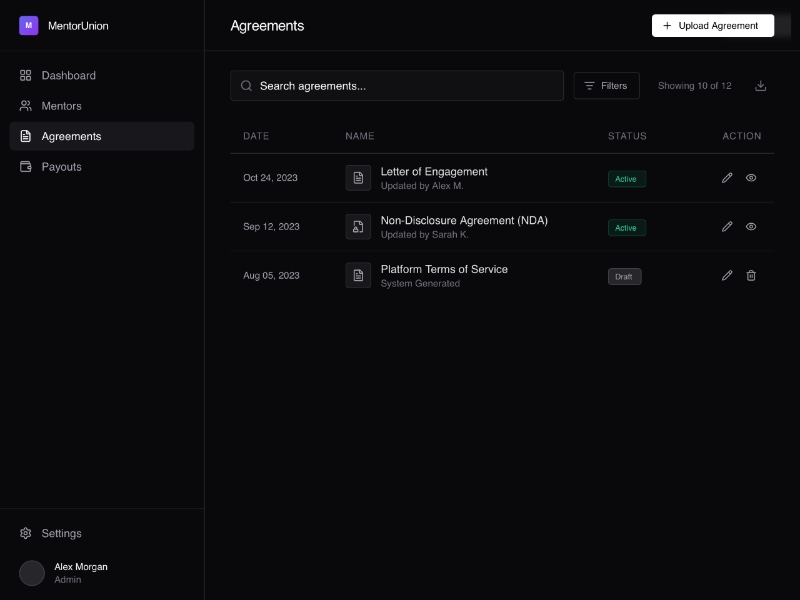Sort by the Status column header
Viewport: 800px width, 600px height.
point(627,136)
